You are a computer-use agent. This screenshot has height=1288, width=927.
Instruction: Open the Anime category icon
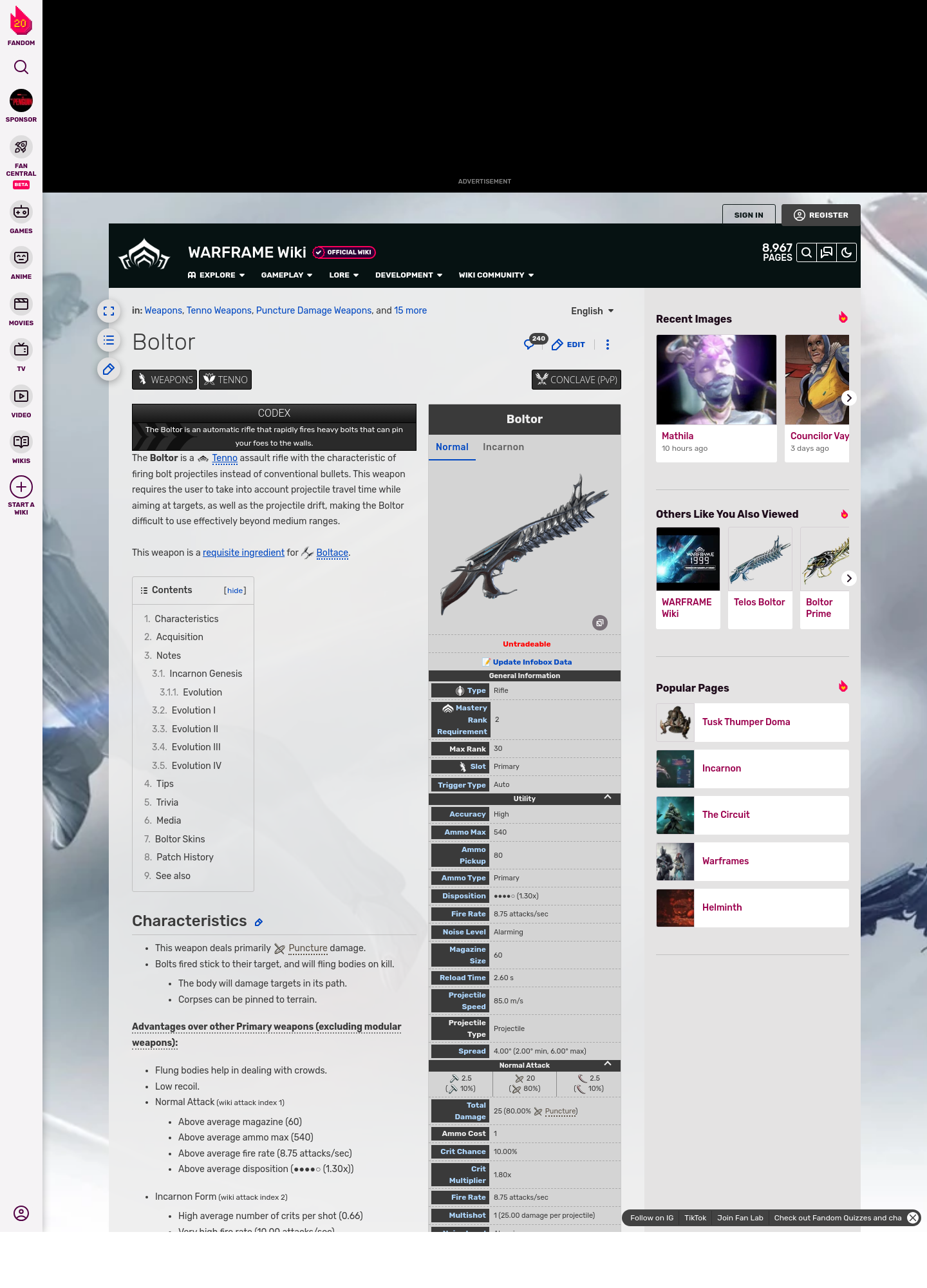pyautogui.click(x=21, y=258)
